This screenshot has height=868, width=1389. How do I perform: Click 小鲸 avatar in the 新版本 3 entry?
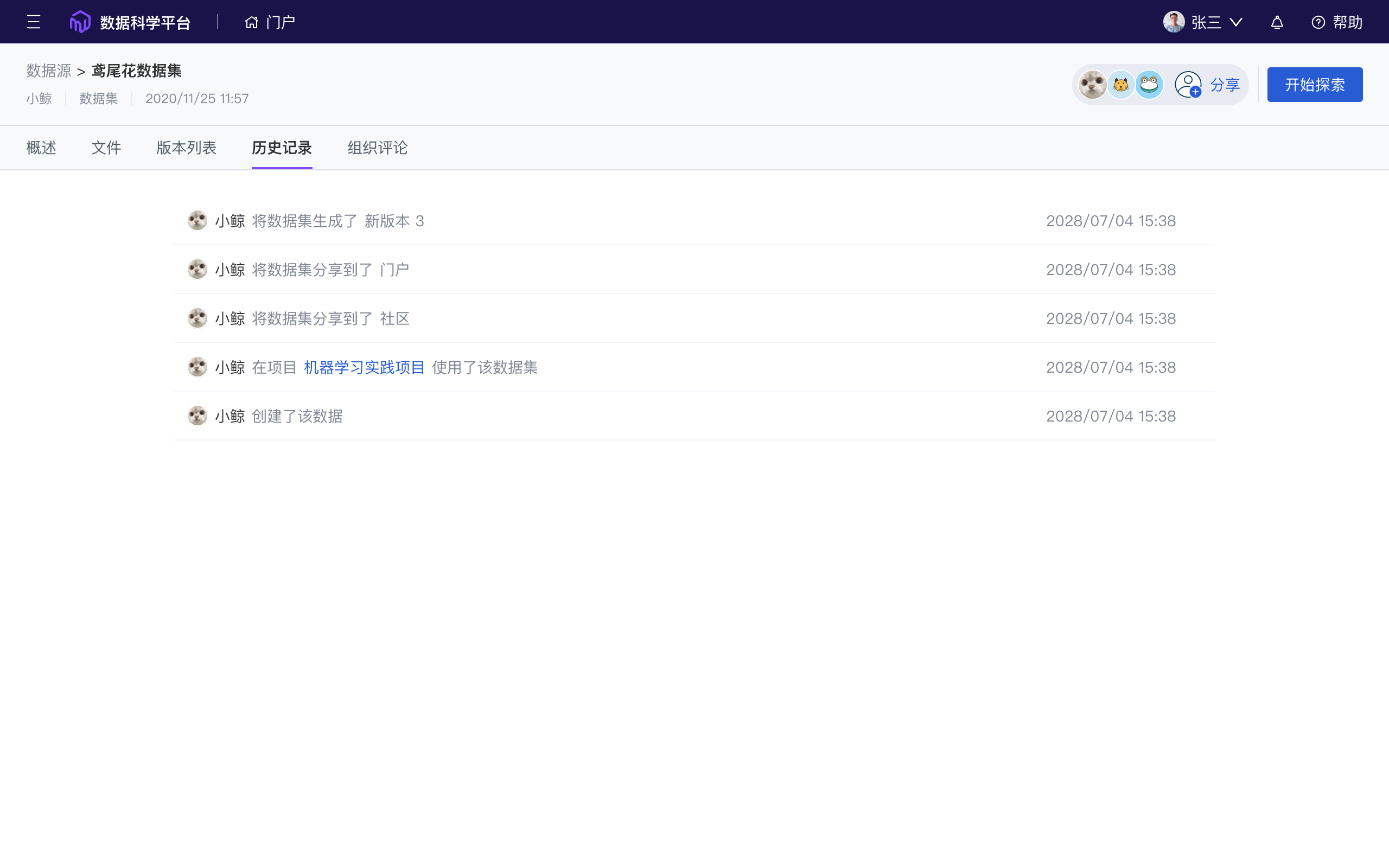point(197,220)
